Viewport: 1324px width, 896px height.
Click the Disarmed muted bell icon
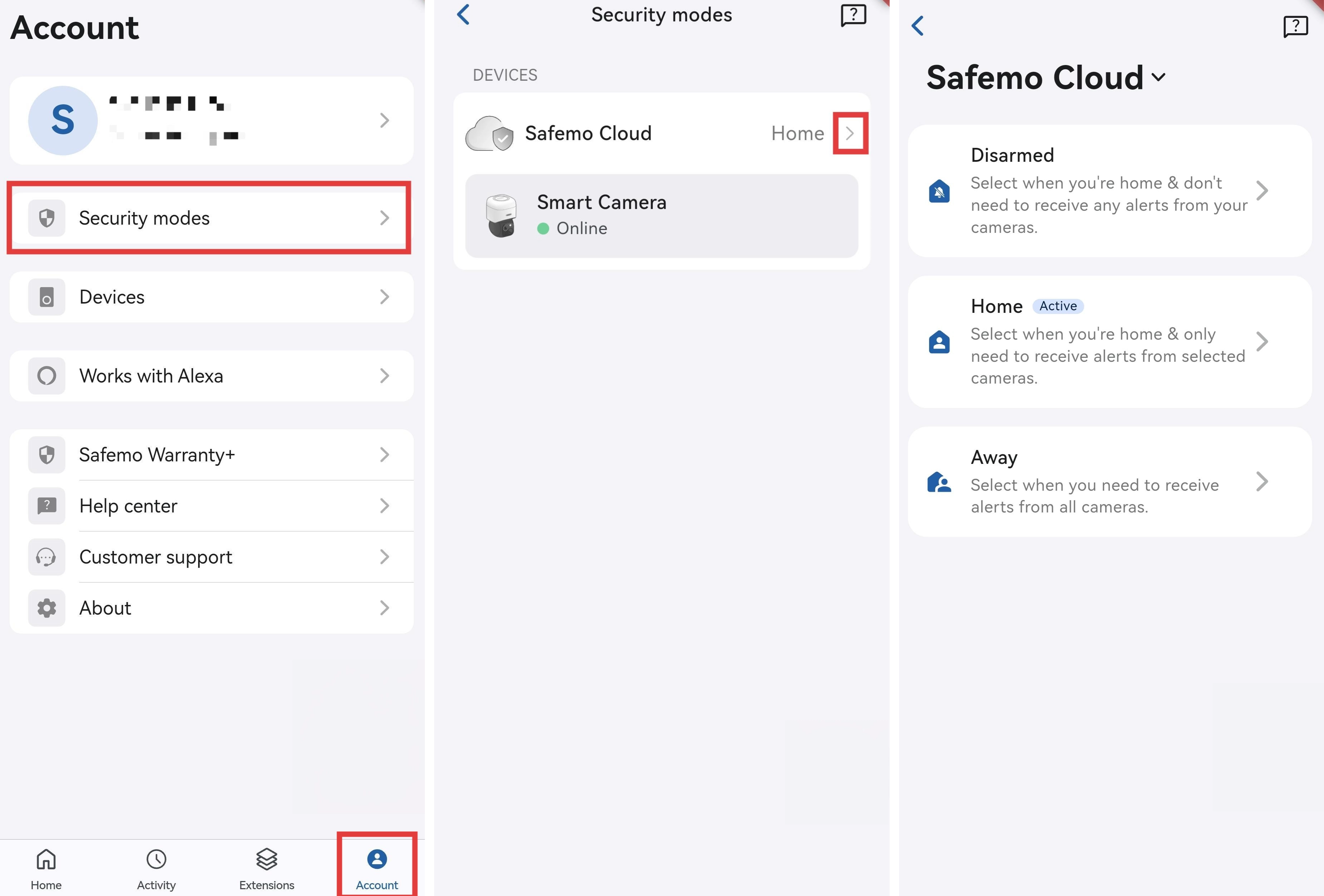click(939, 191)
